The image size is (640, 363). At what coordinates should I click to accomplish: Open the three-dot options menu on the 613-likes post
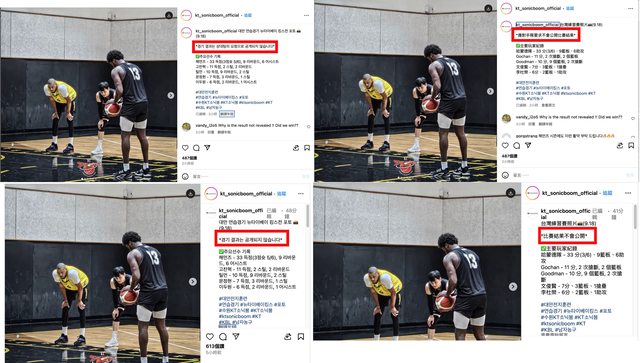[301, 194]
